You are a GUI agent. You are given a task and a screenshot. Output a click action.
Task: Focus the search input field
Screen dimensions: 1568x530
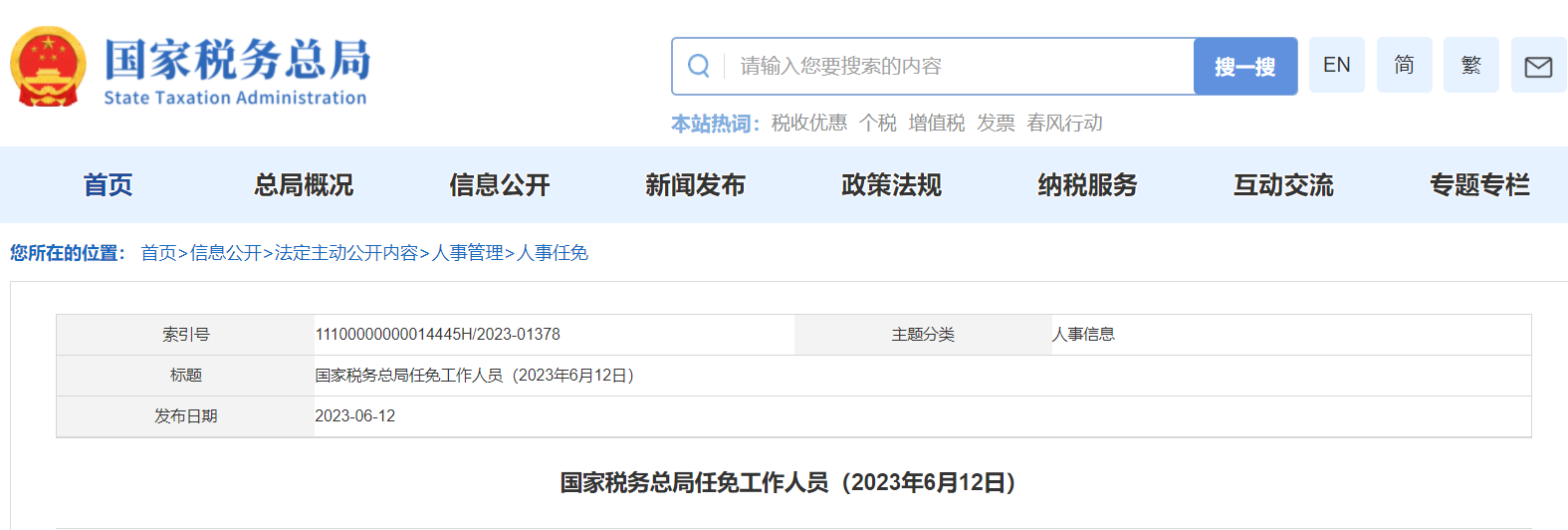956,66
